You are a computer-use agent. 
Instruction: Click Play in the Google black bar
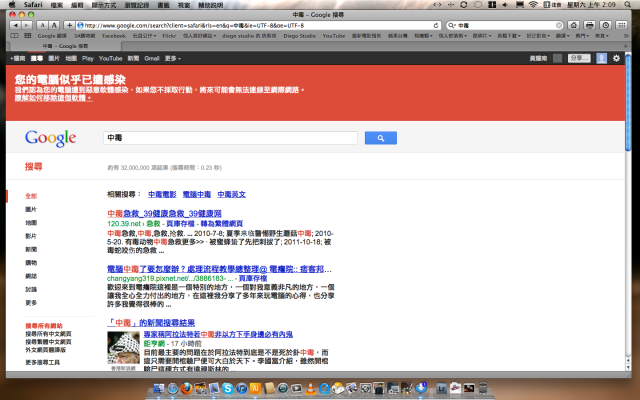tap(87, 58)
